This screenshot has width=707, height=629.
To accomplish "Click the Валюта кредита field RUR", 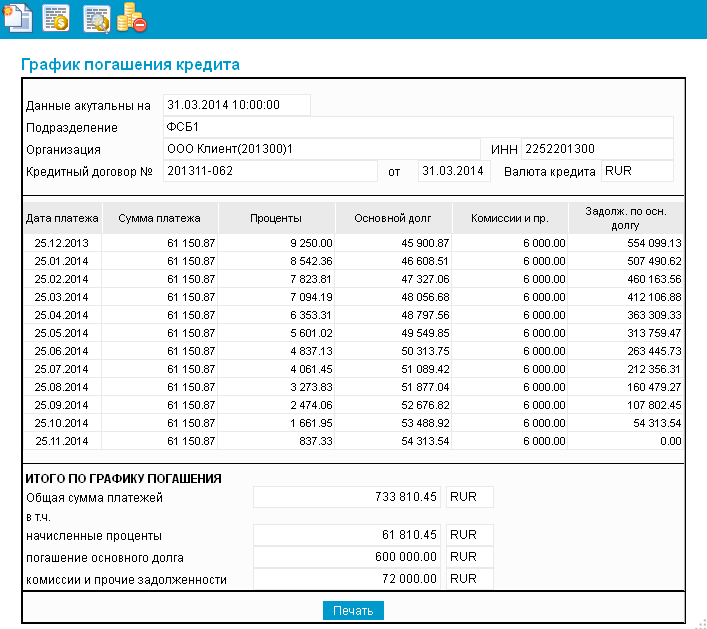I will (637, 171).
